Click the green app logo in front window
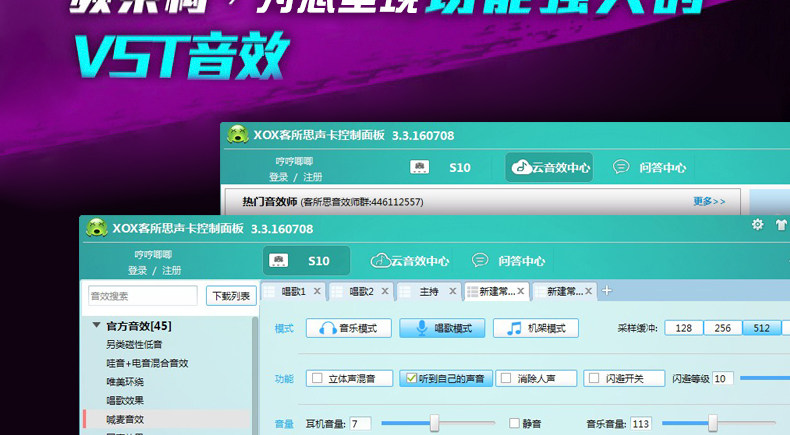Image resolution: width=790 pixels, height=435 pixels. click(x=96, y=227)
